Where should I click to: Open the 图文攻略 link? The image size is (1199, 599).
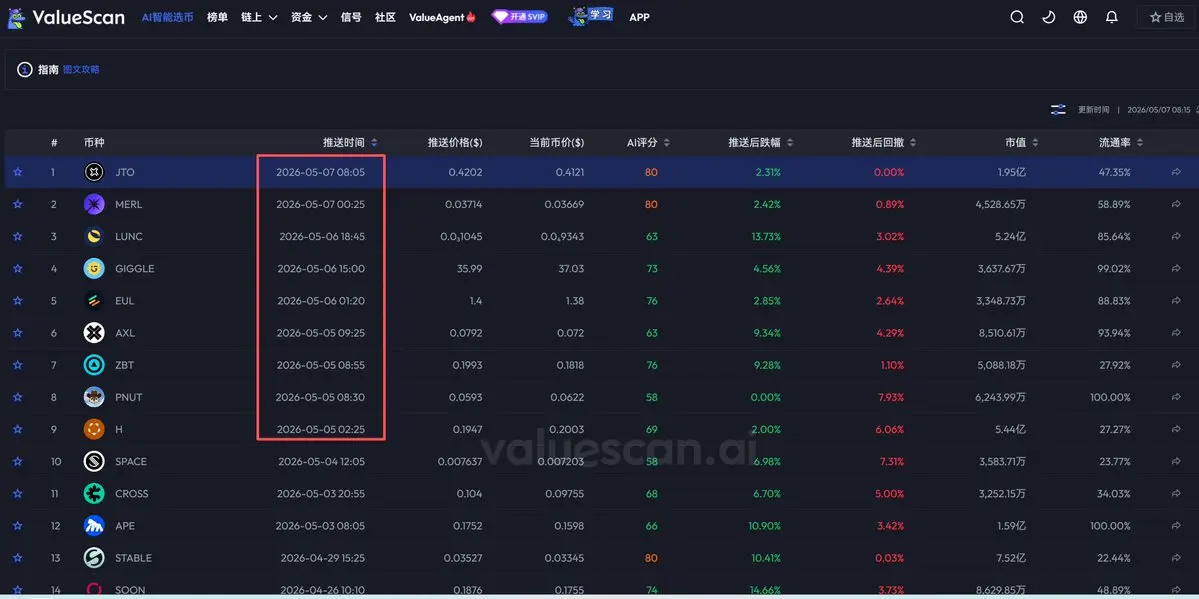tap(81, 70)
